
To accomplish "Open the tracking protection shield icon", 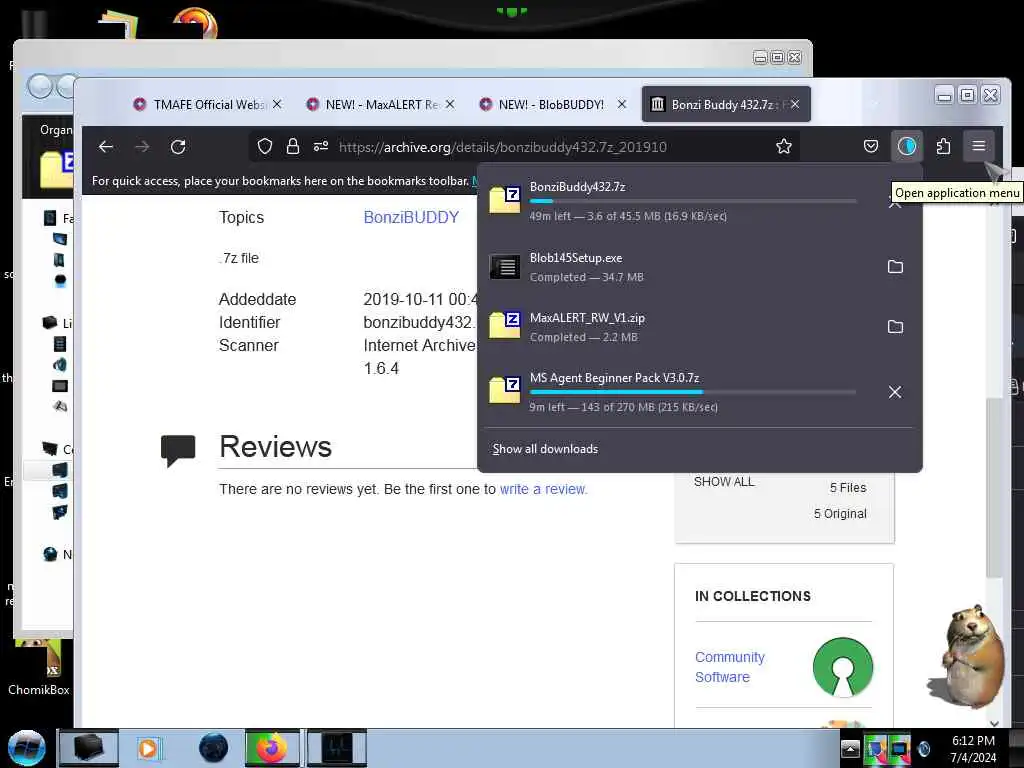I will pyautogui.click(x=264, y=147).
